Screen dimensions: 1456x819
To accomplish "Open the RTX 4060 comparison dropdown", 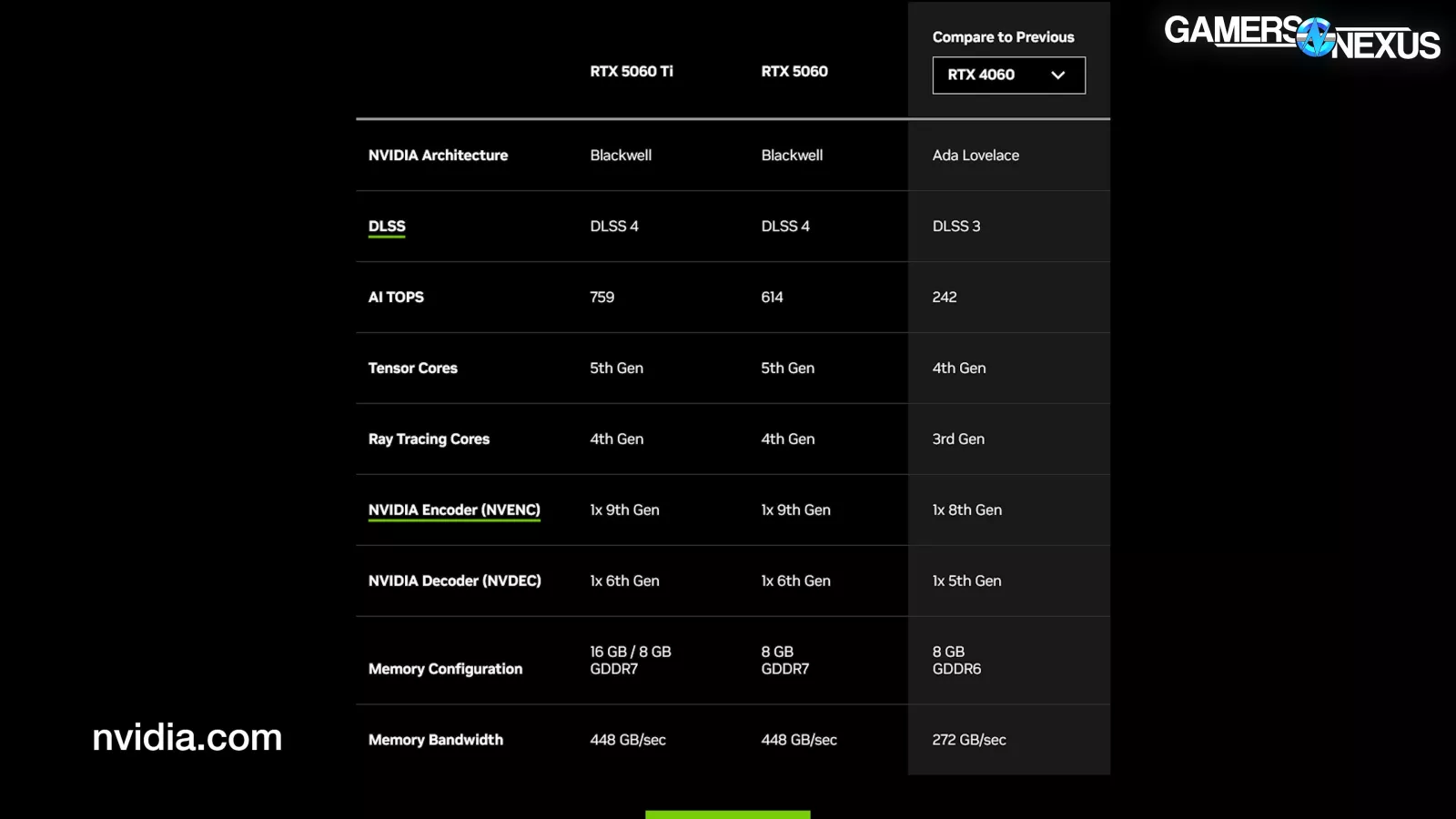I will (x=1007, y=76).
